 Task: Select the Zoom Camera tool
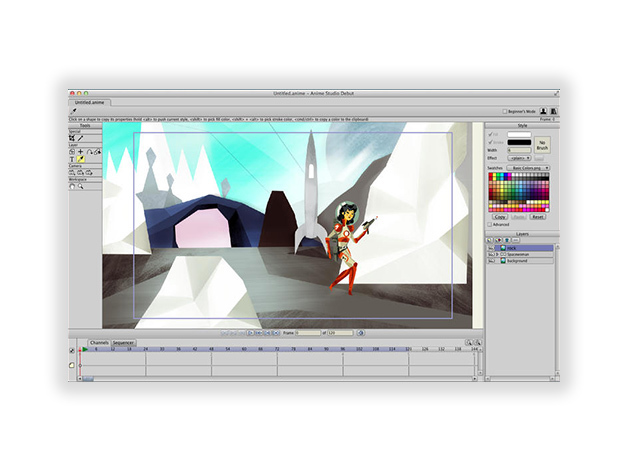coord(80,172)
